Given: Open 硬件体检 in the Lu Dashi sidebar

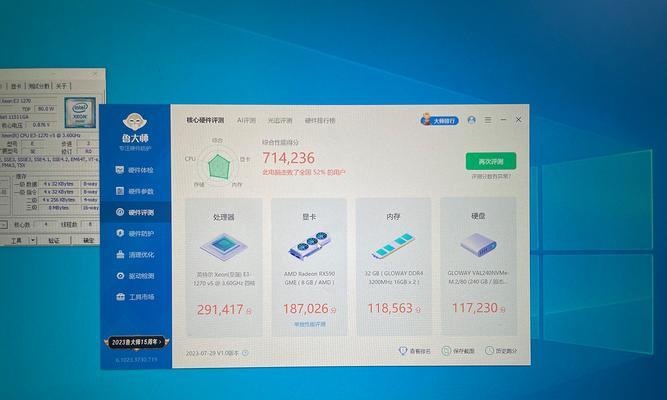Looking at the screenshot, I should (134, 170).
